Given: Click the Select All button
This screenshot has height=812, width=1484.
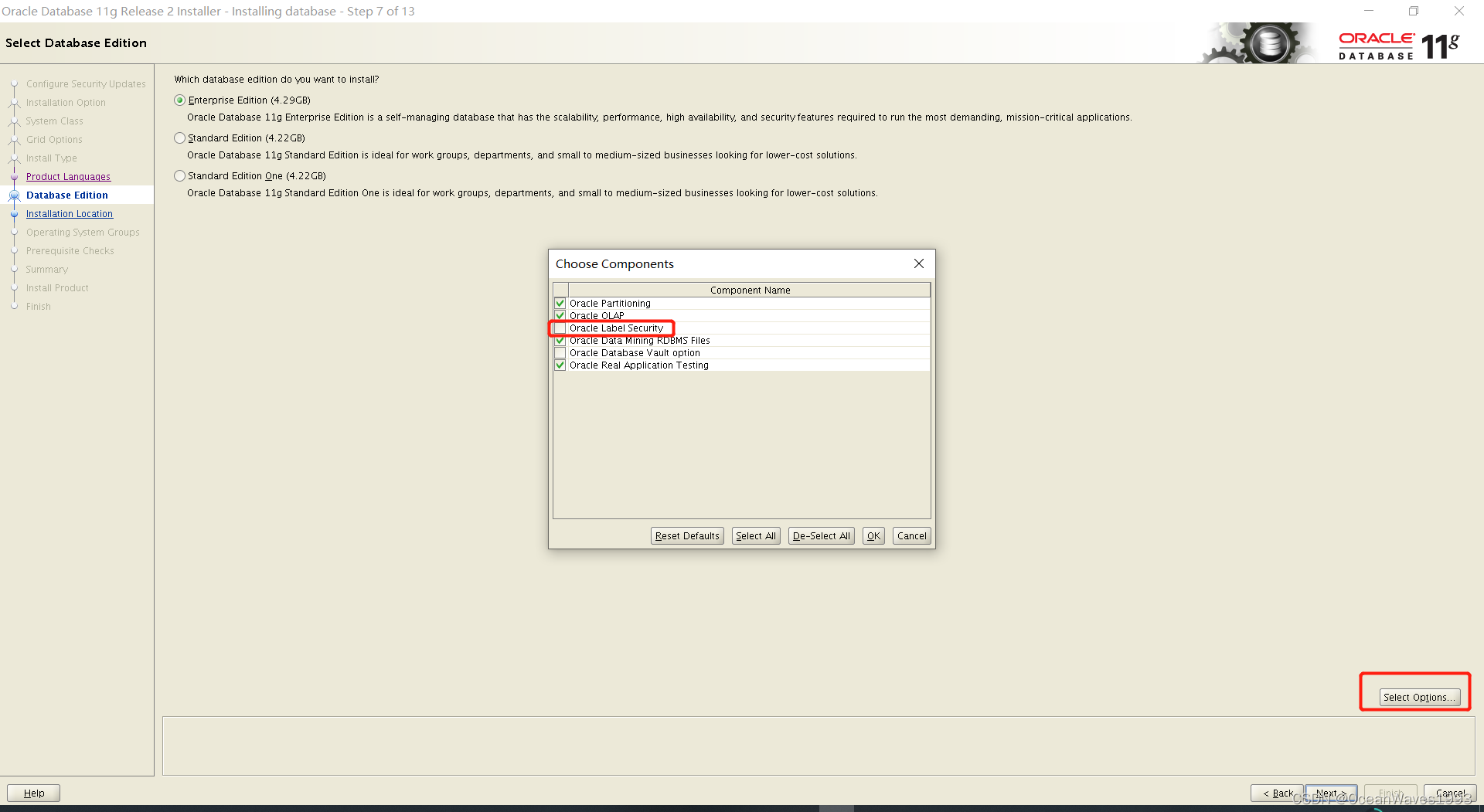Looking at the screenshot, I should (x=756, y=536).
